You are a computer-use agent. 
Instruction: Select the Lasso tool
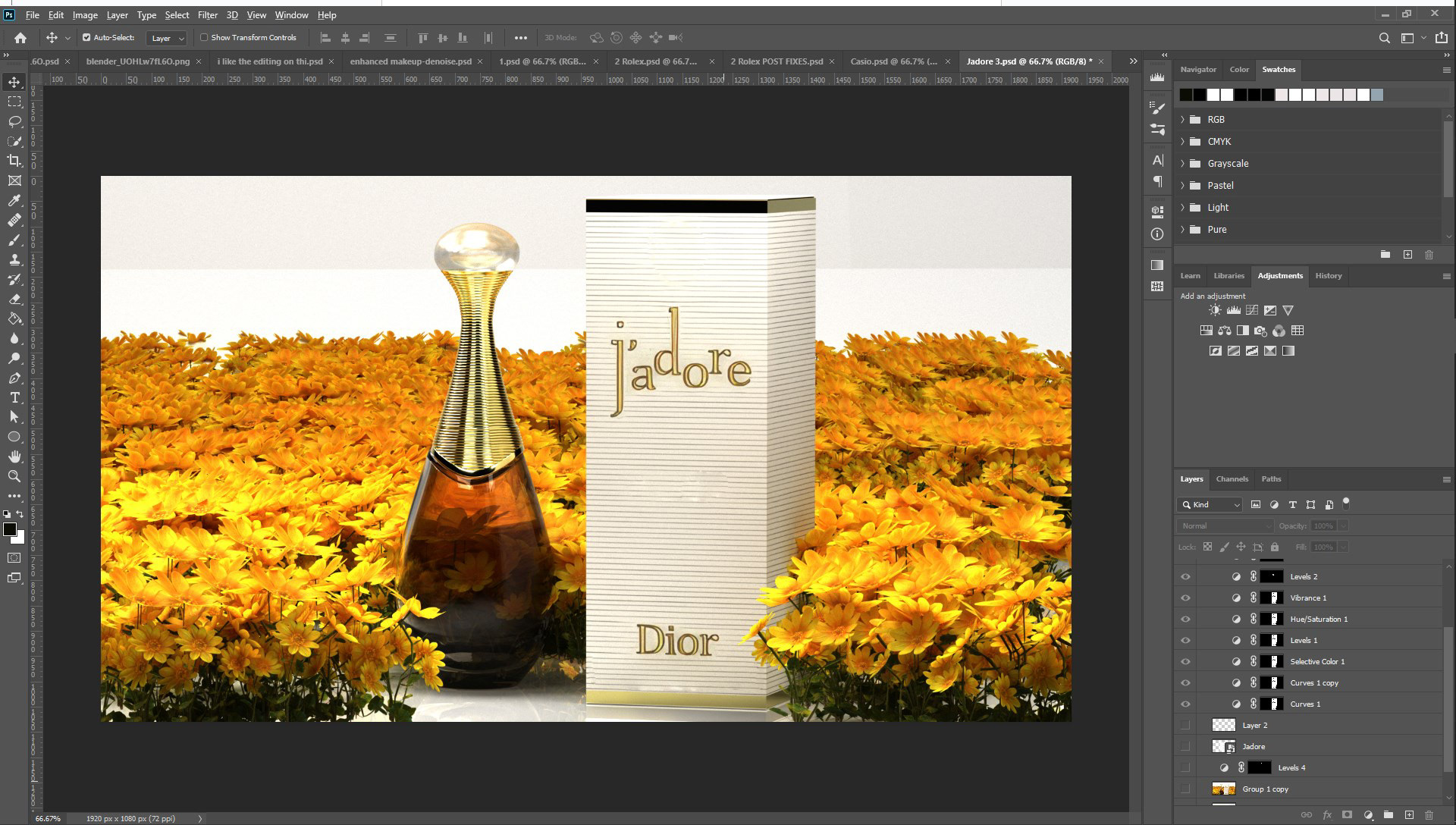tap(14, 121)
